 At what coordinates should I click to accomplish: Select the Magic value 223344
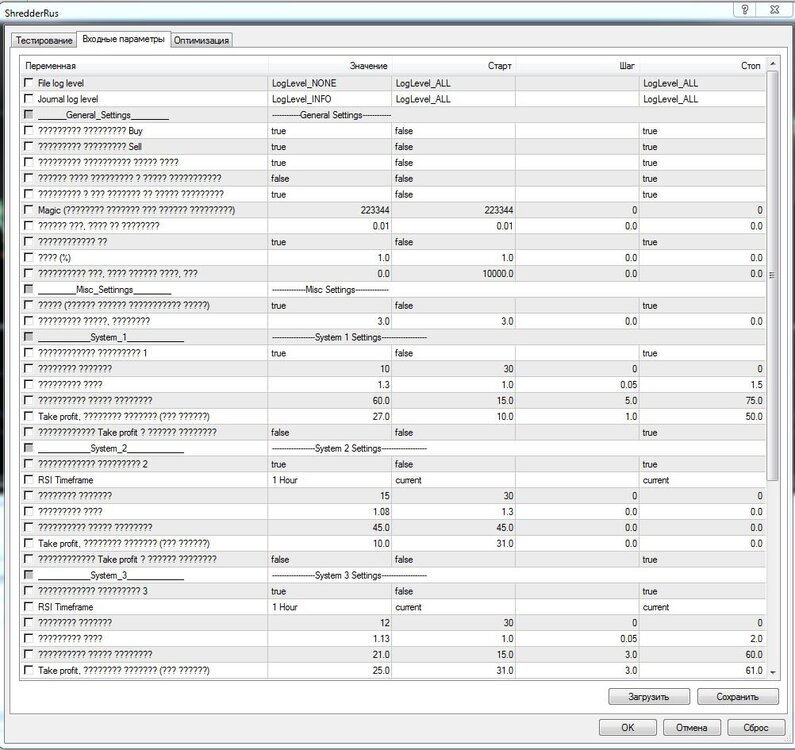[x=375, y=210]
